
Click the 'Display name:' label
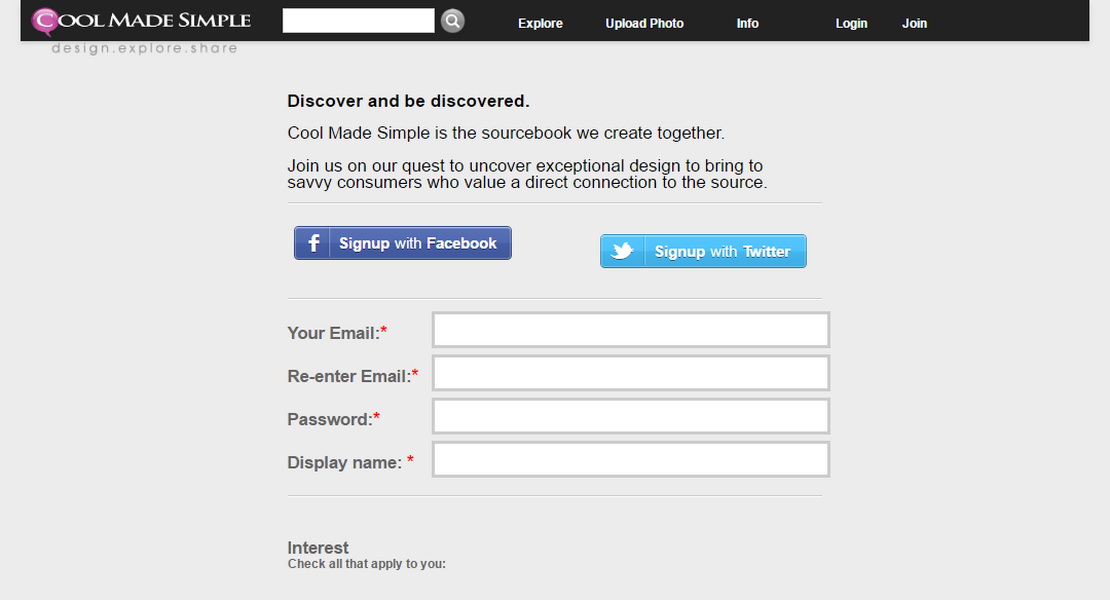click(345, 462)
